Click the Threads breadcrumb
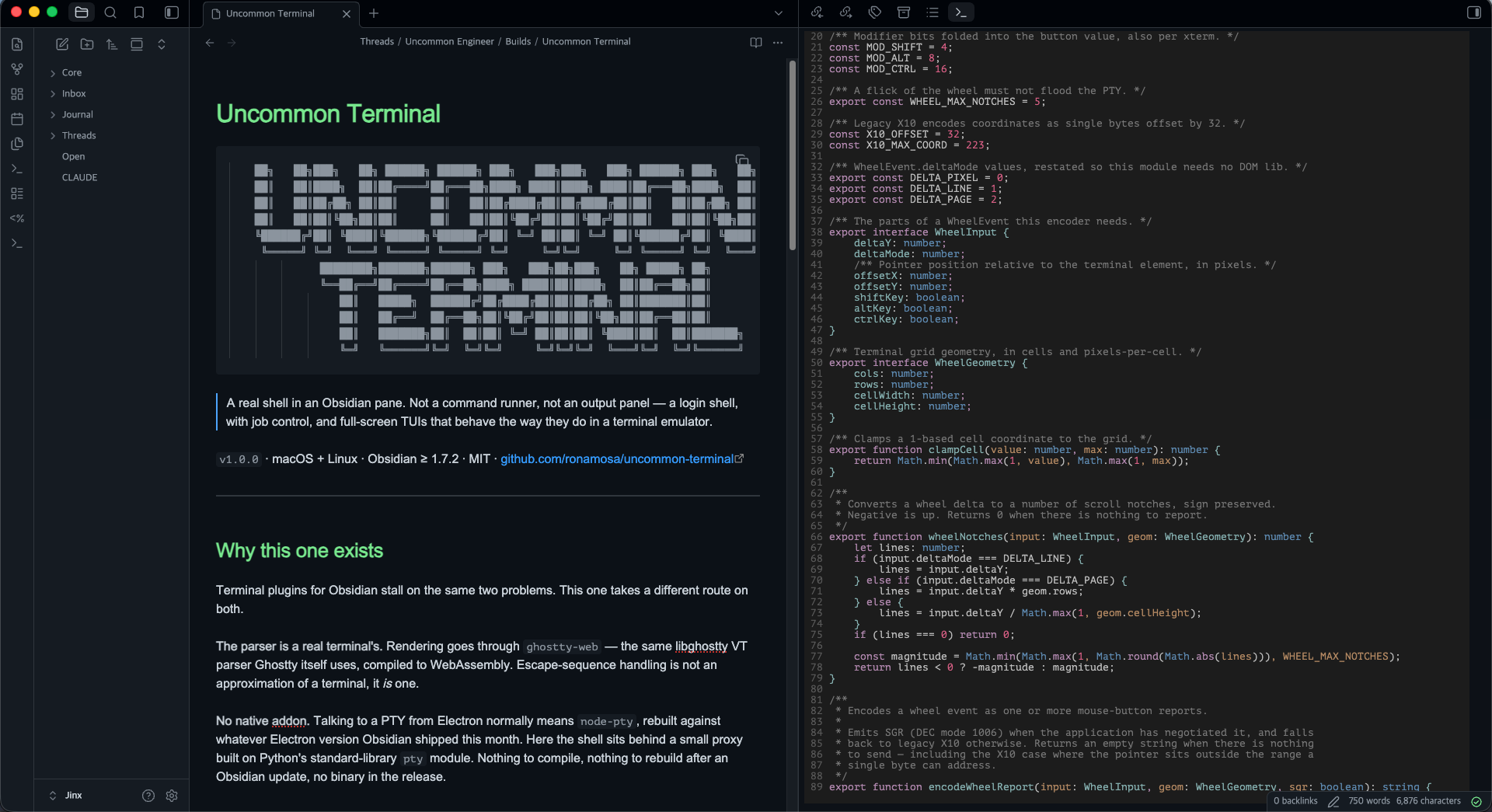The width and height of the screenshot is (1492, 812). [x=377, y=41]
